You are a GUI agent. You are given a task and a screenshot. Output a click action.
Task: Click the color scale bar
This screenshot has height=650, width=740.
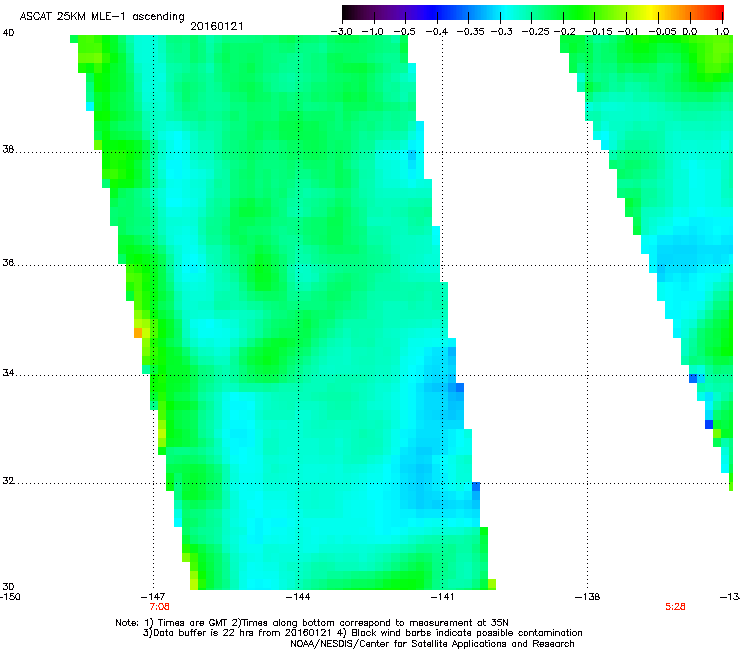533,12
